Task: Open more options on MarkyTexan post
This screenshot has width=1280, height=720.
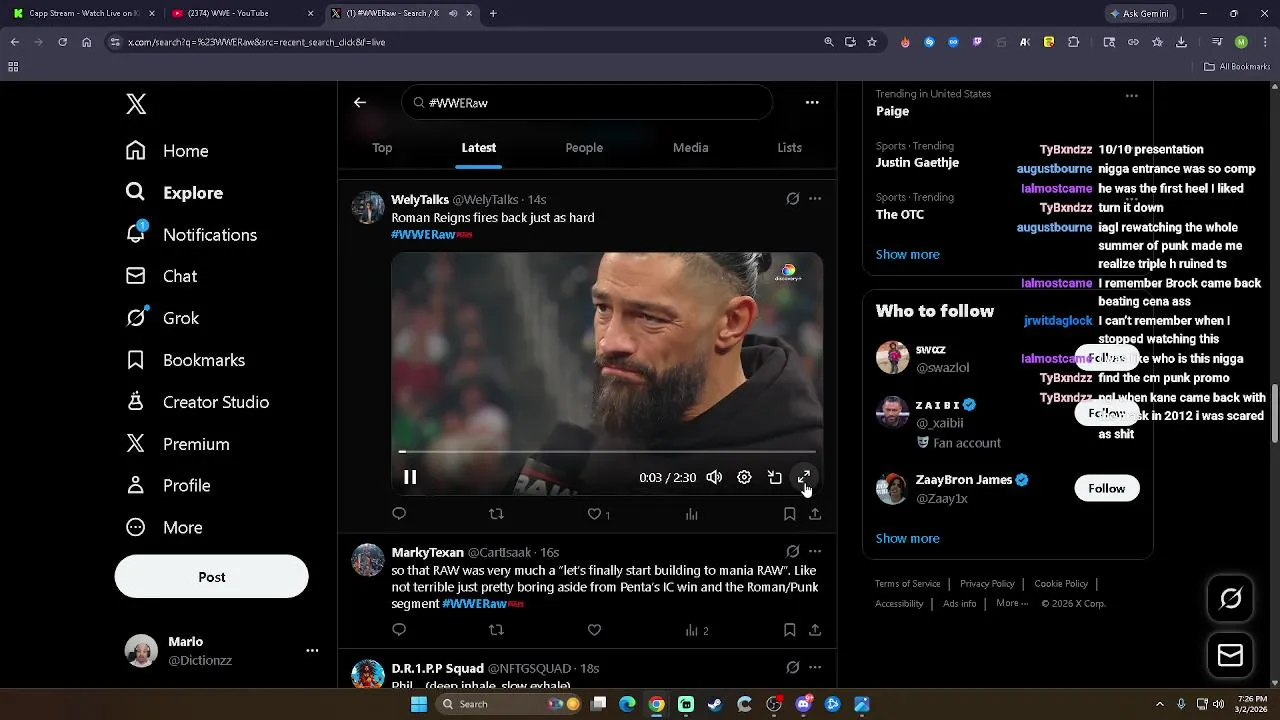Action: [815, 552]
